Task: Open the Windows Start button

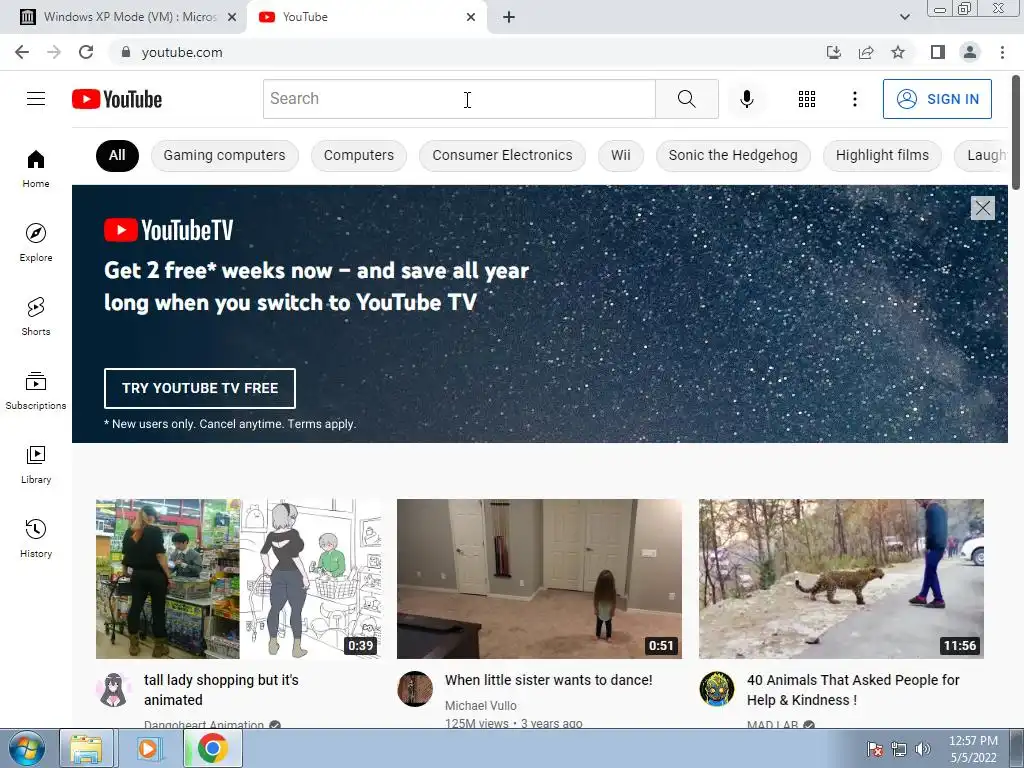Action: point(26,748)
